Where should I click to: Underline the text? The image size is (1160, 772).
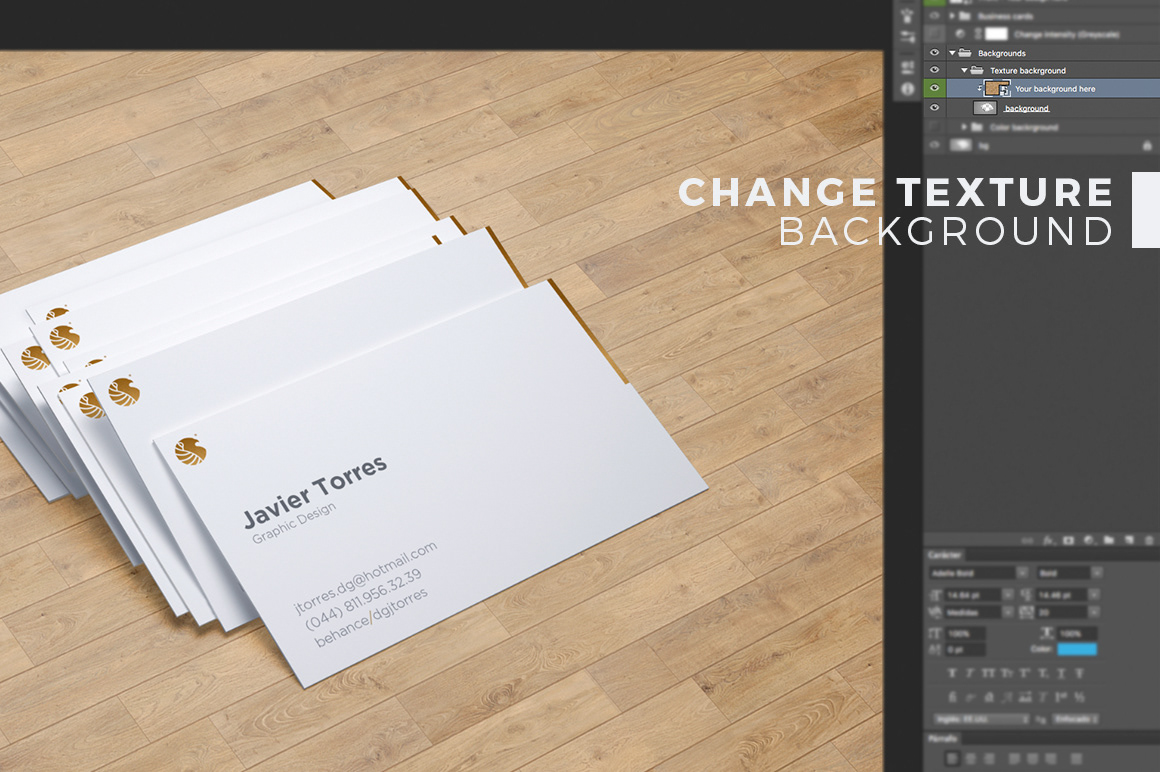[x=1061, y=674]
